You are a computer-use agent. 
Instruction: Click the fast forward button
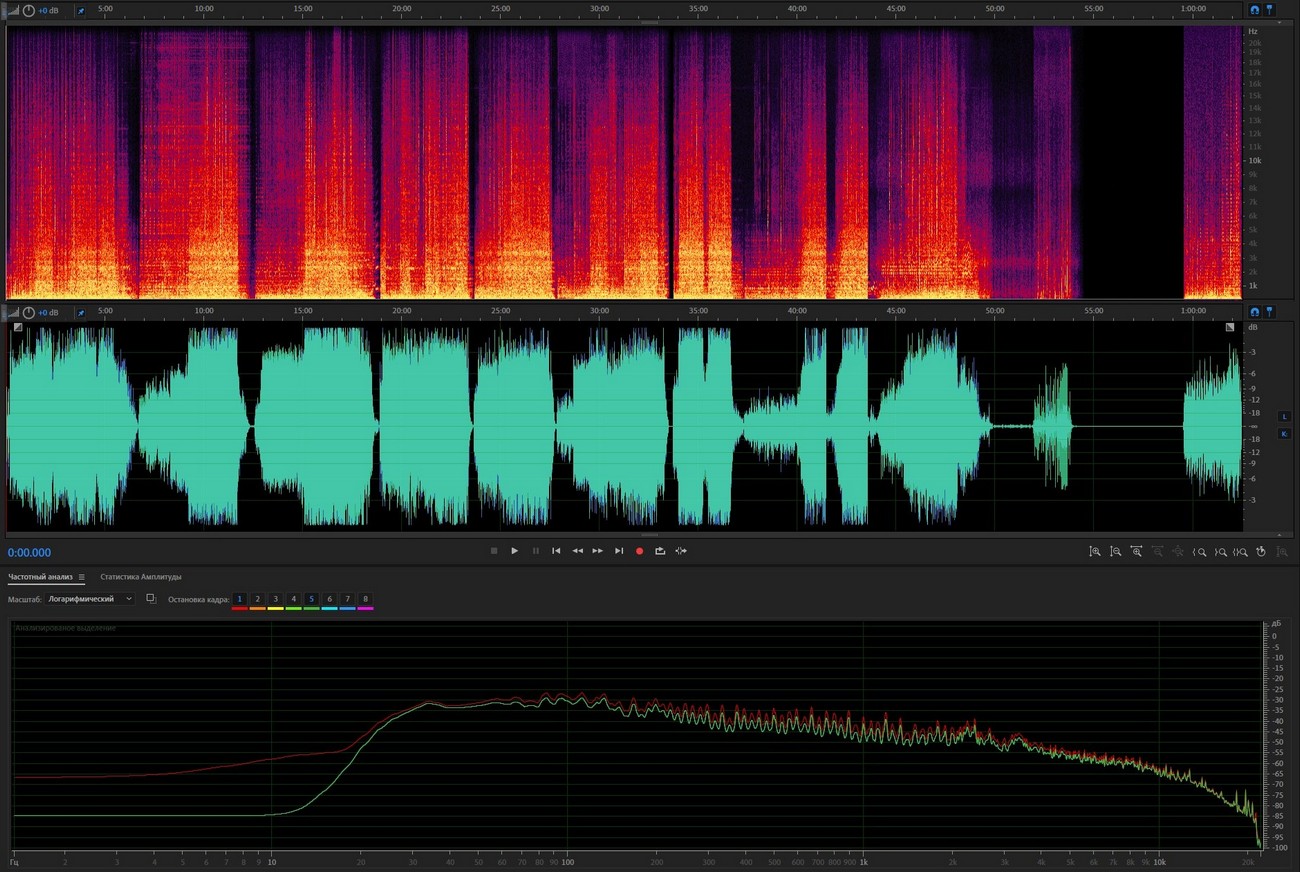point(598,551)
